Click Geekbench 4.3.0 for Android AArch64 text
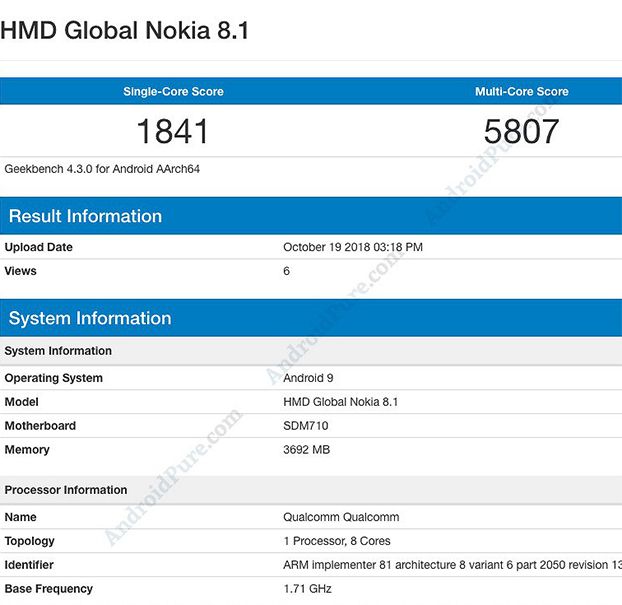The height and width of the screenshot is (605, 622). click(102, 169)
